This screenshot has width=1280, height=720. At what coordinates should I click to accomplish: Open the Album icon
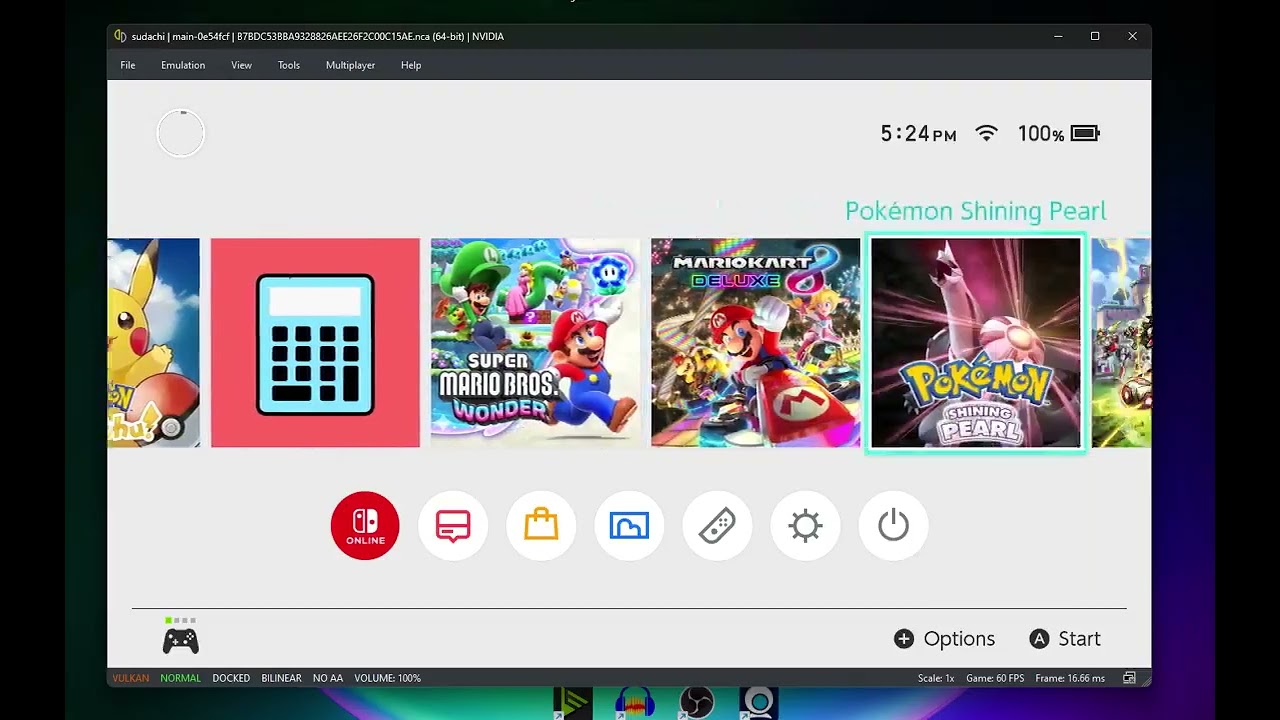click(x=629, y=525)
